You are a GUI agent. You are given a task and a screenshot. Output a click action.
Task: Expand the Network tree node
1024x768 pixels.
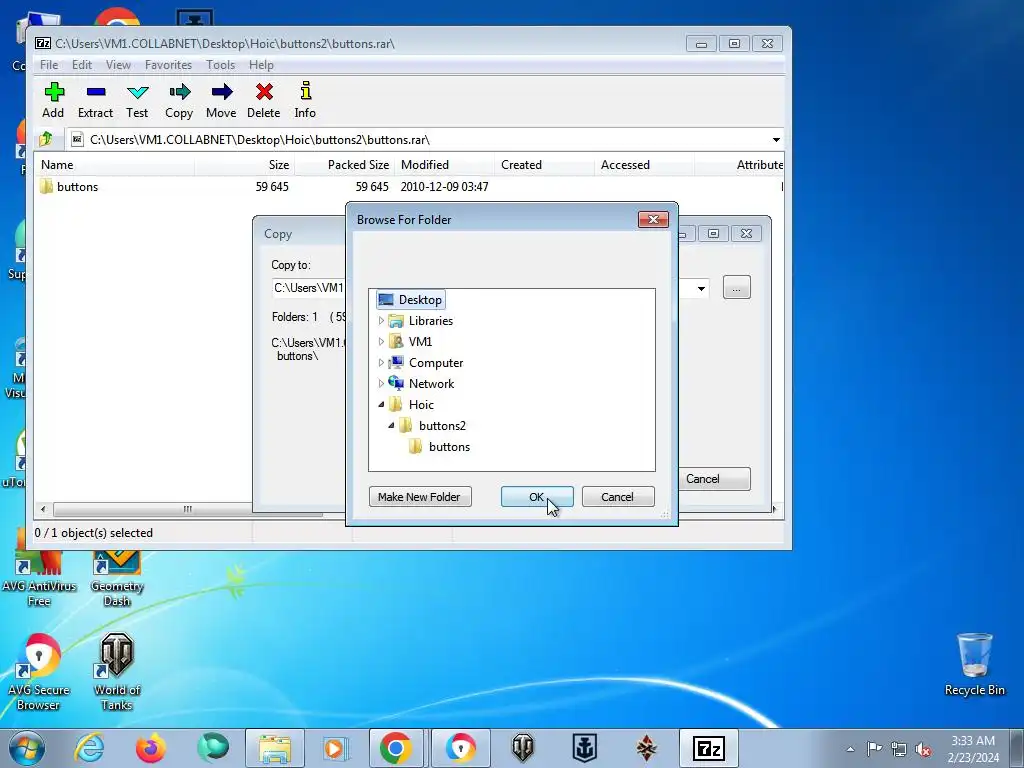381,383
